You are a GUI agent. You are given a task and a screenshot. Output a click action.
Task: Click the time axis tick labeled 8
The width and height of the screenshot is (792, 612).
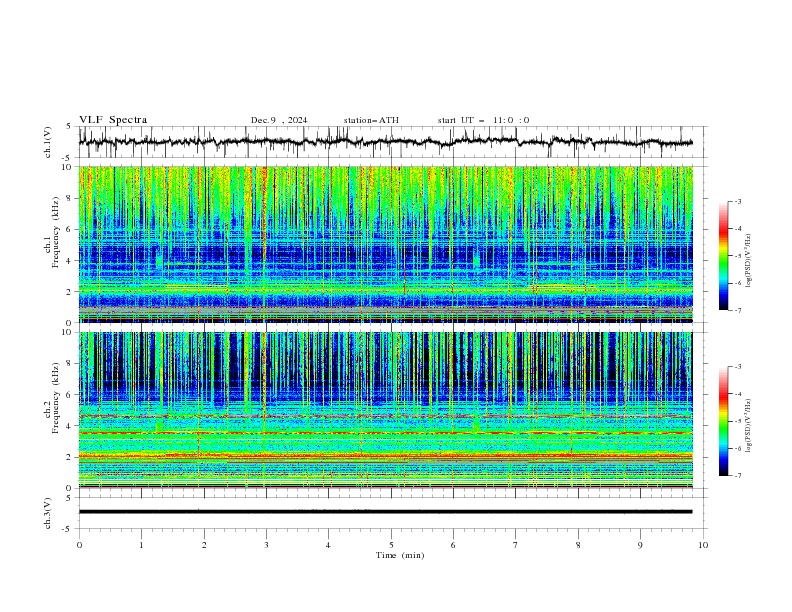[x=578, y=545]
